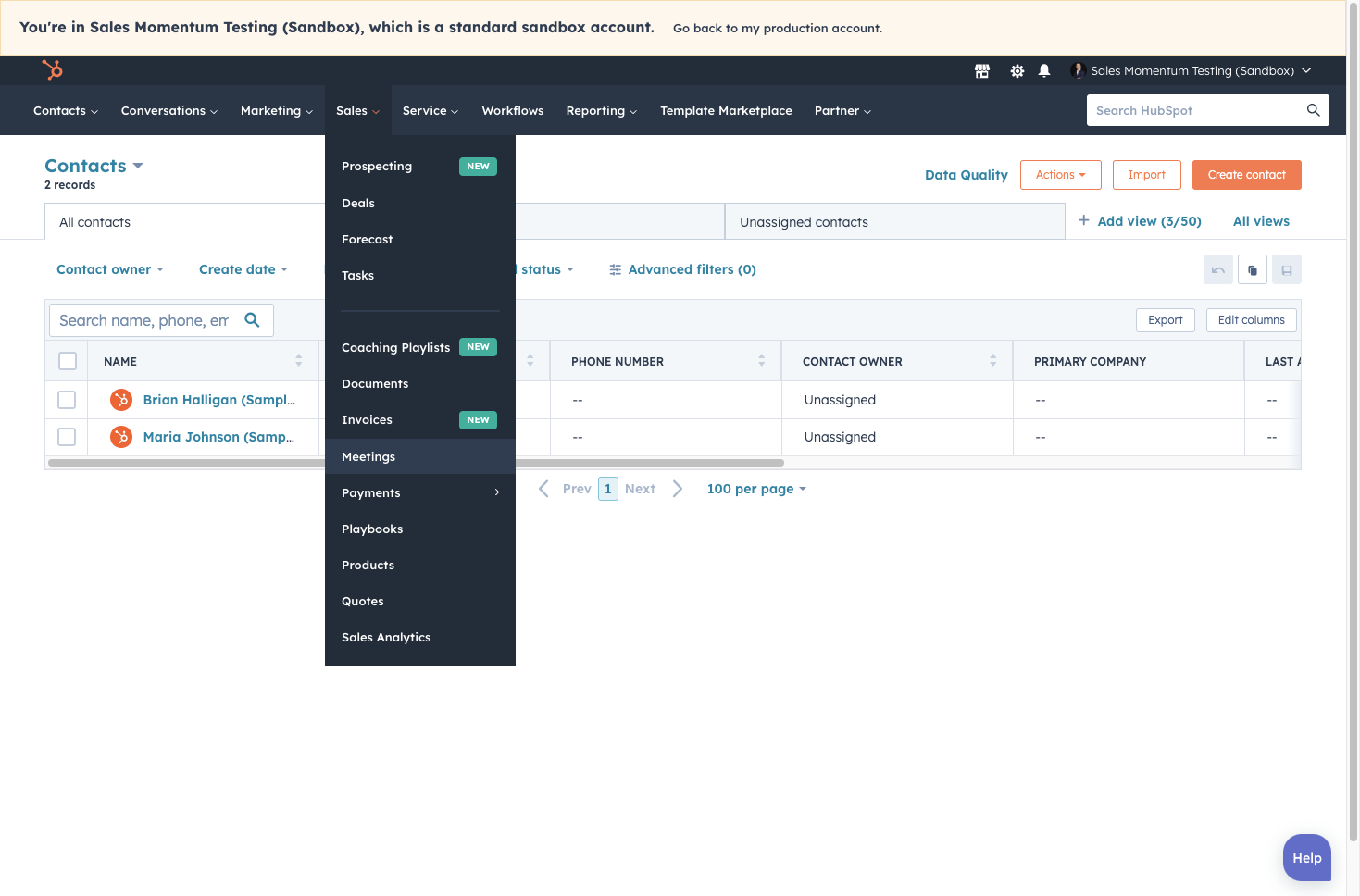Go to the next page arrow
Image resolution: width=1360 pixels, height=896 pixels.
678,489
